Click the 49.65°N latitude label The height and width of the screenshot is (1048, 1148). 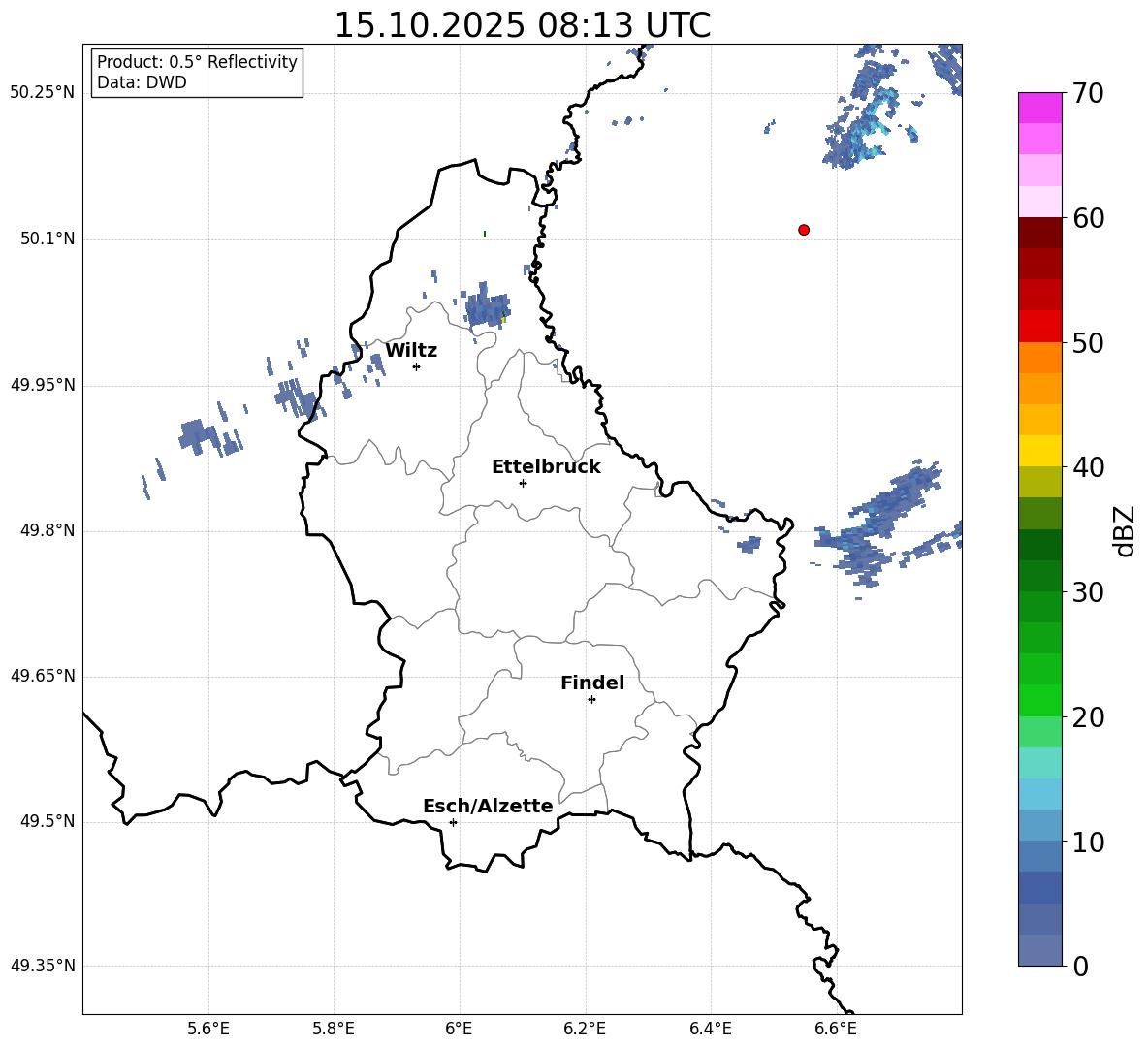[43, 676]
